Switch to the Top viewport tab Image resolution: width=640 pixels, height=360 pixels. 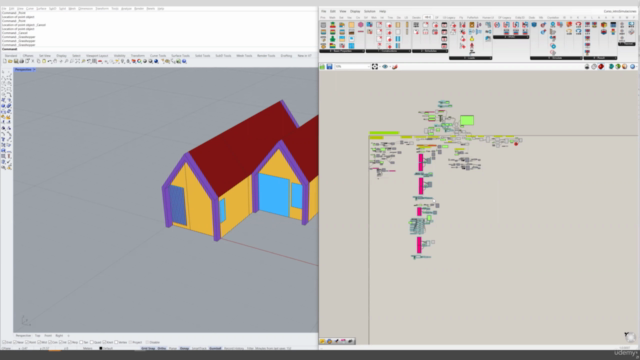click(38, 336)
